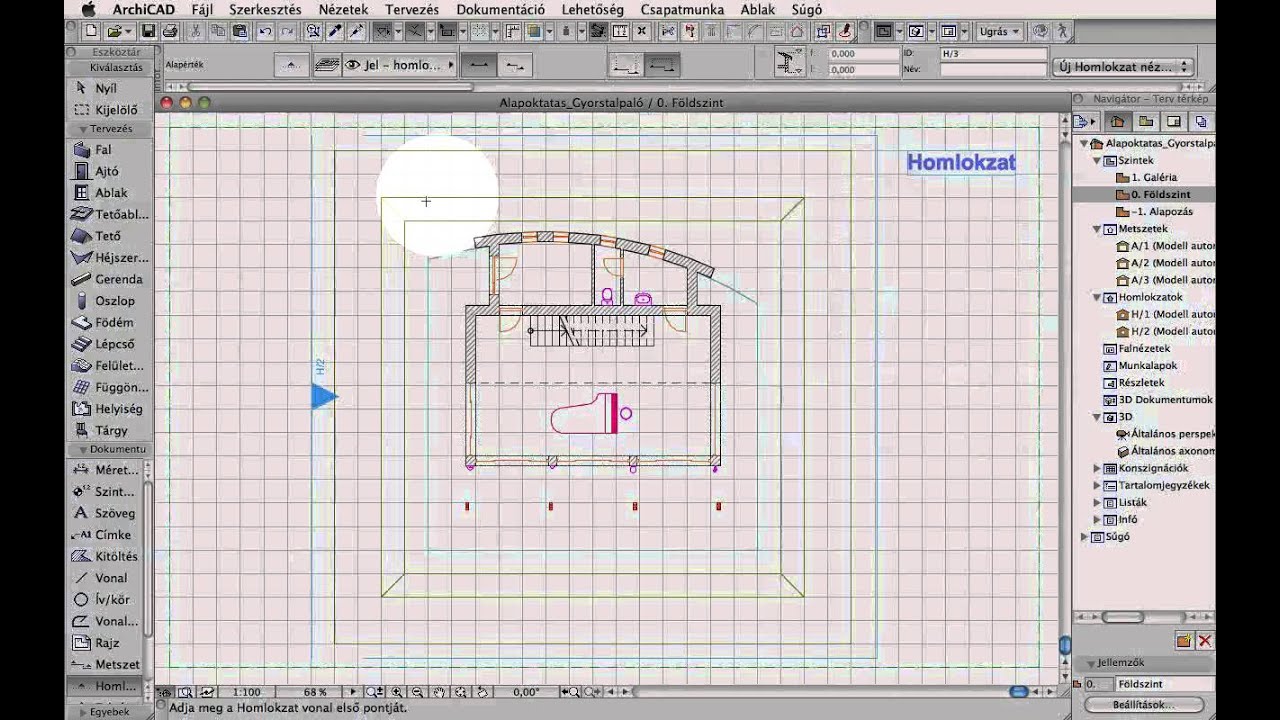Open the Csapatmunka menu
Viewport: 1280px width, 720px height.
click(x=682, y=9)
